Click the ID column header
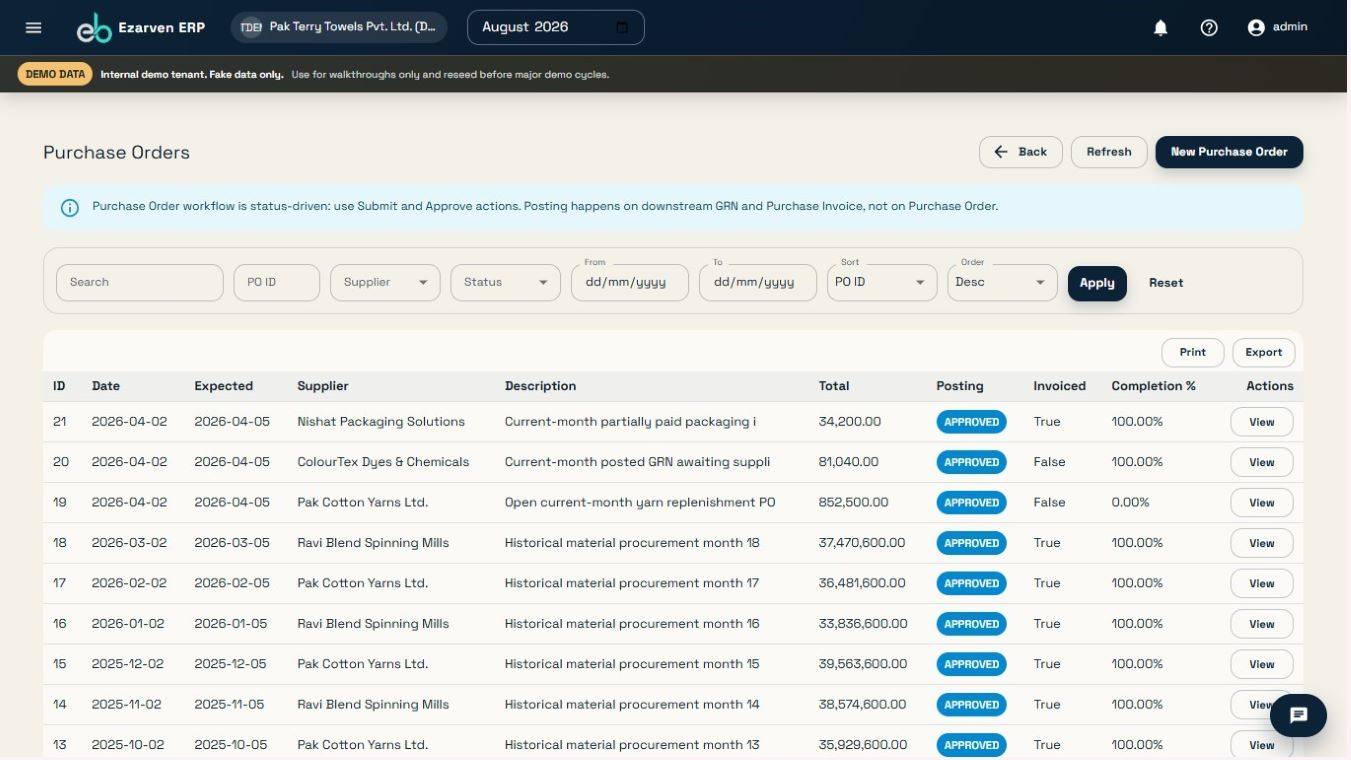This screenshot has height=760, width=1351. point(59,386)
